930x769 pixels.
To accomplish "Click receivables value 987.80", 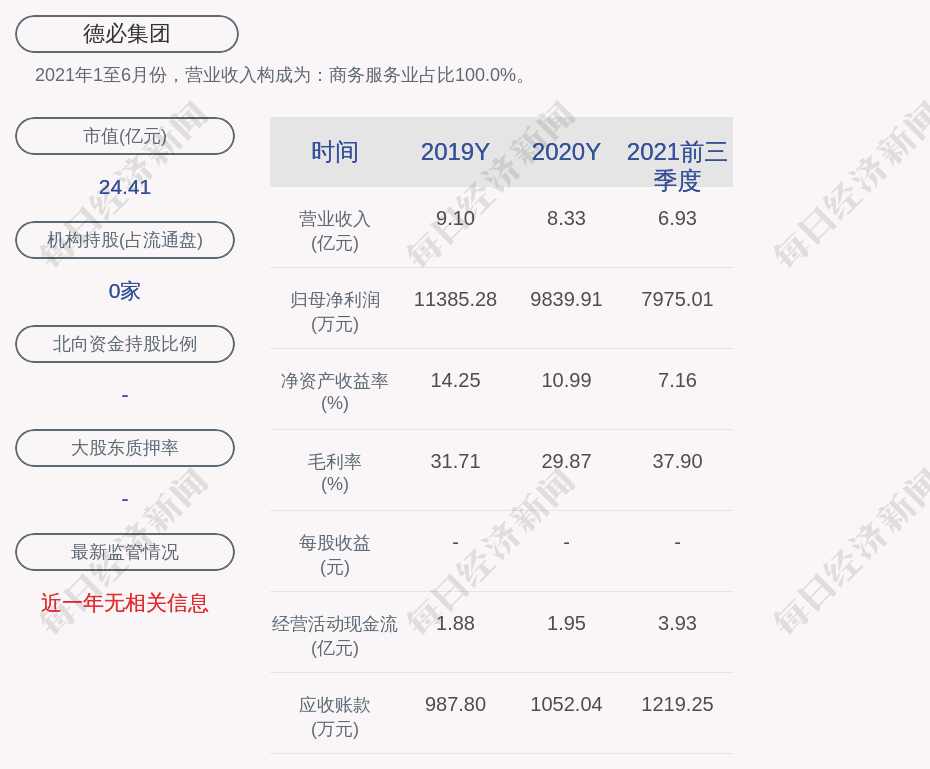I will click(455, 704).
